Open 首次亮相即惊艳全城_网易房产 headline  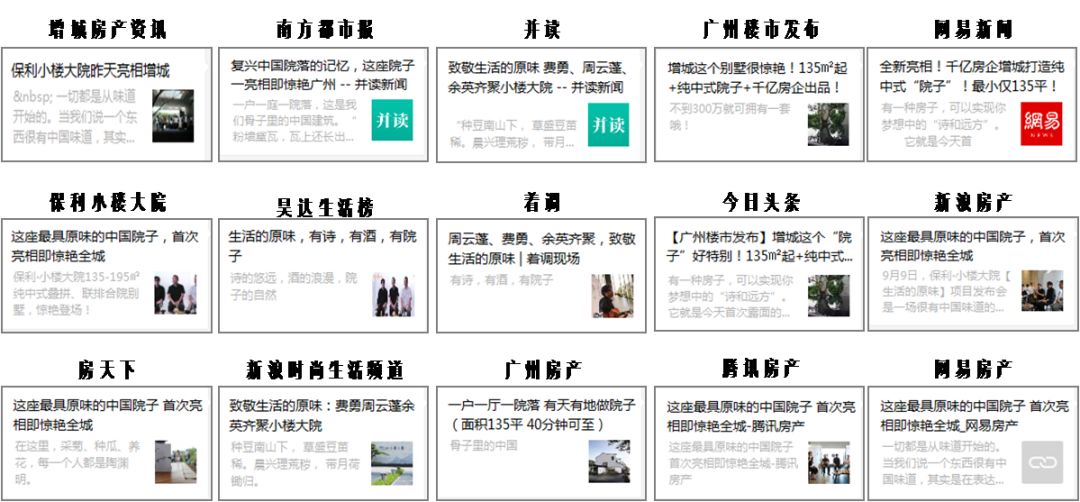point(975,415)
